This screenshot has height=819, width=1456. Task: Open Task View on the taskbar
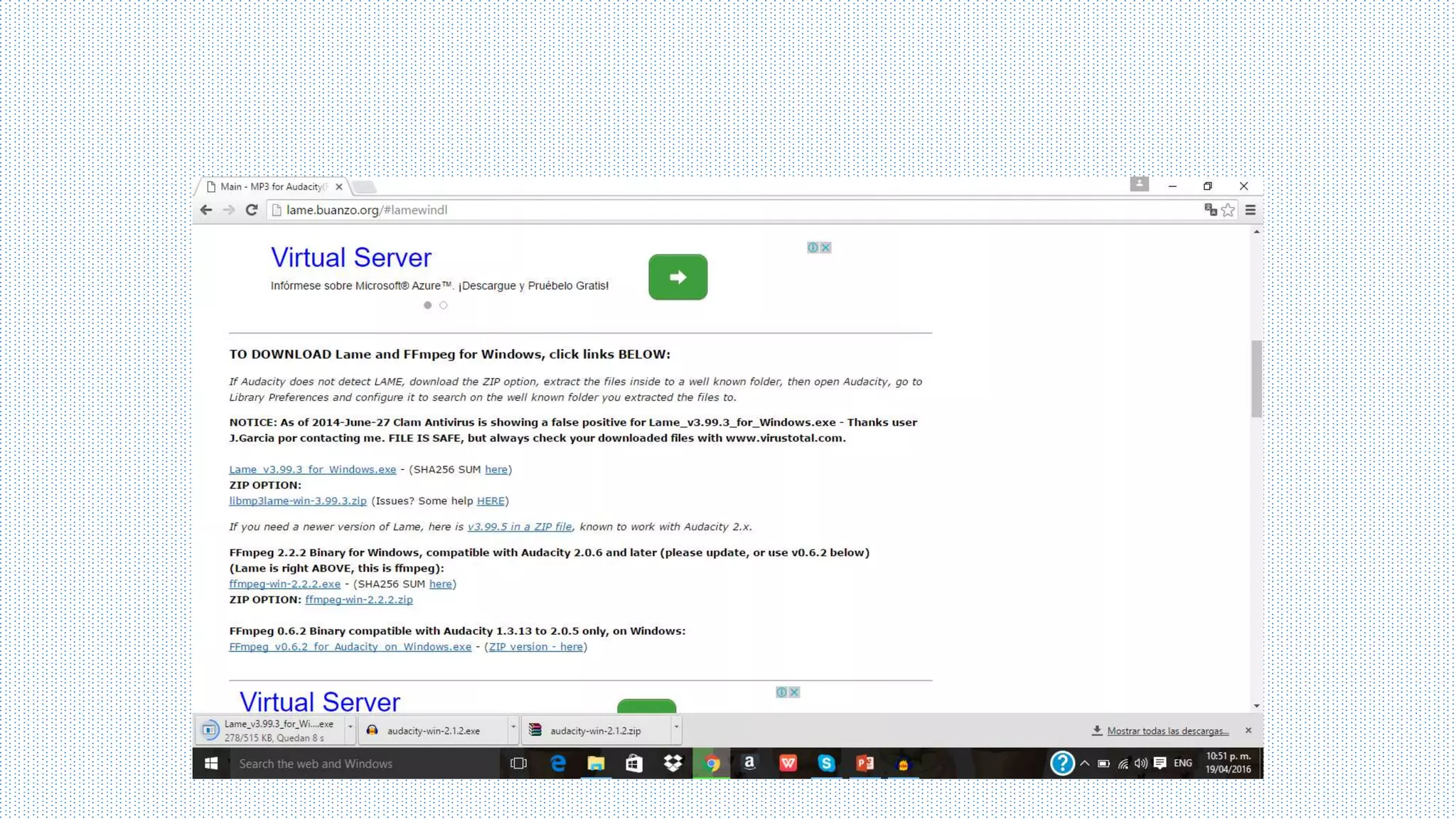pyautogui.click(x=519, y=763)
